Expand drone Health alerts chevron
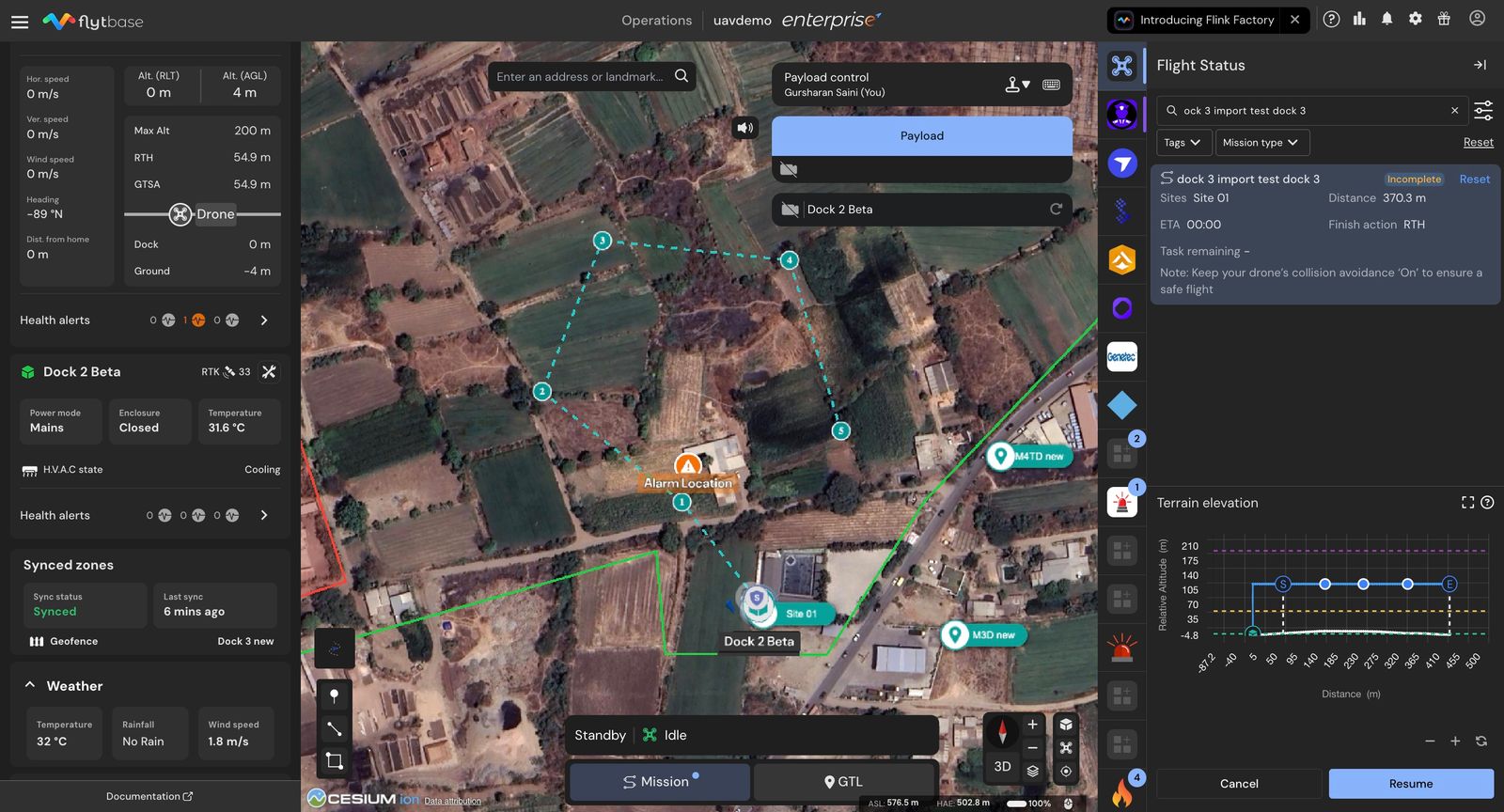 coord(264,320)
